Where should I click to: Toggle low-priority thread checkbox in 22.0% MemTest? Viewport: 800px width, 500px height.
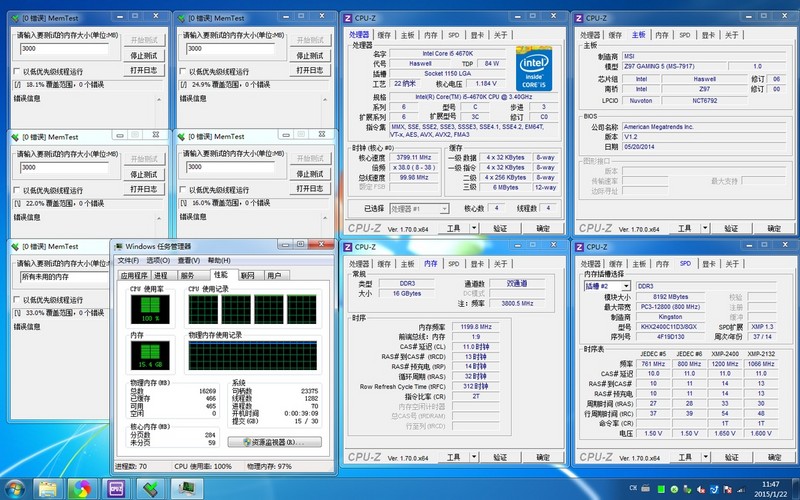[16, 190]
